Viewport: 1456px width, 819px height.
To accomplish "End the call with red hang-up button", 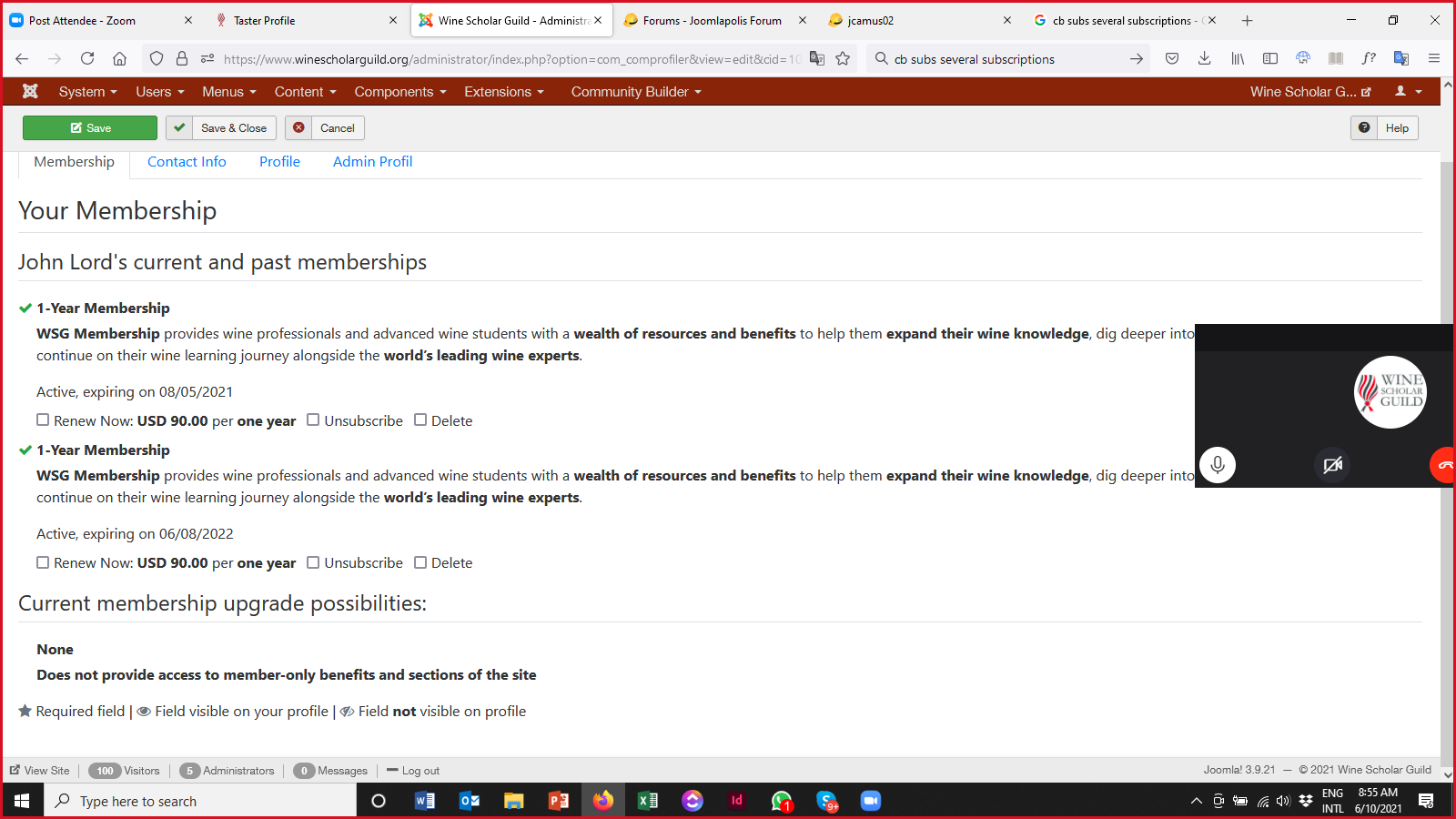I will coord(1443,465).
